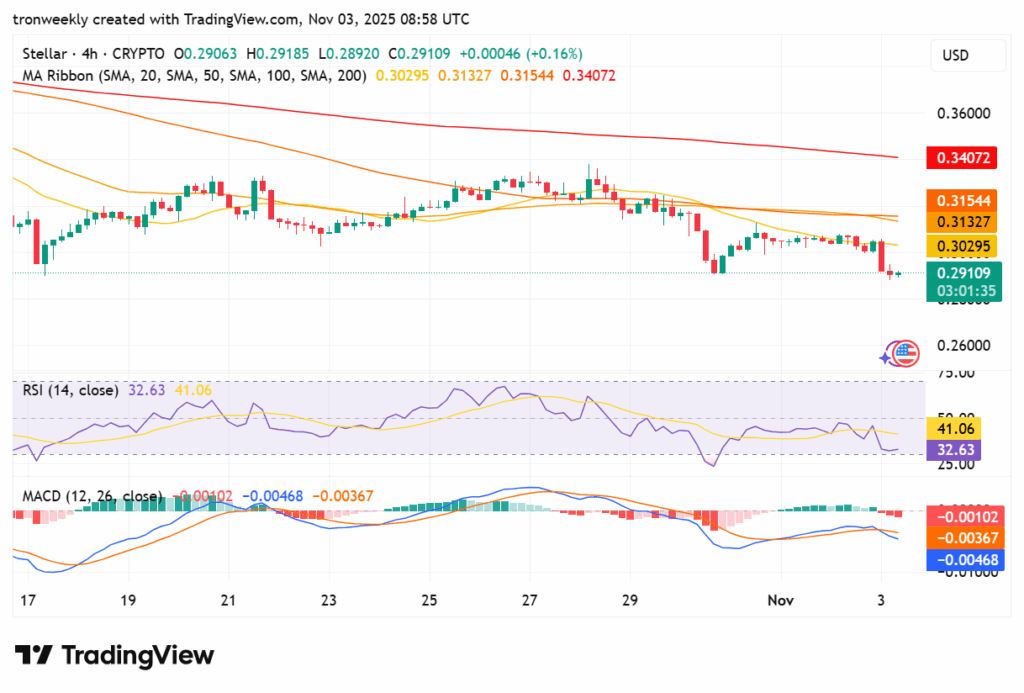Click the orange 0.31544 SMA 100 price tag
The height and width of the screenshot is (693, 1024).
[x=965, y=199]
